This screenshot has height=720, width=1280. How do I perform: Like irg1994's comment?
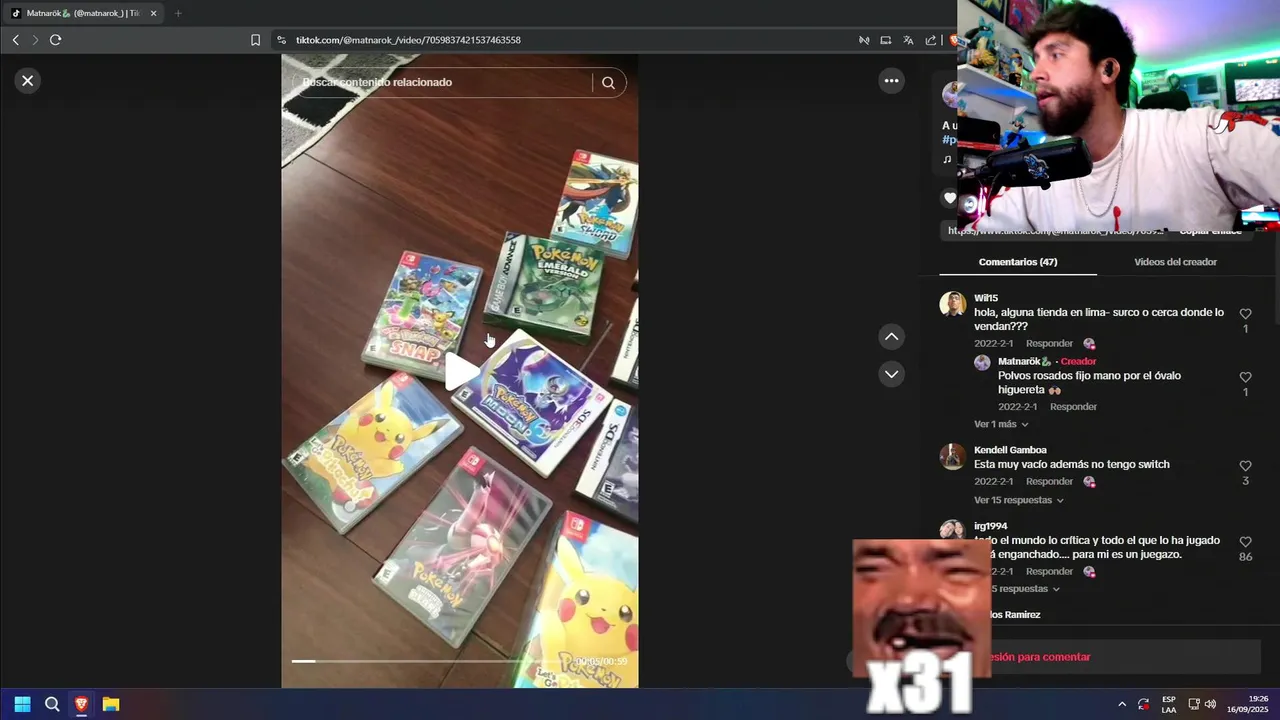pos(1245,542)
